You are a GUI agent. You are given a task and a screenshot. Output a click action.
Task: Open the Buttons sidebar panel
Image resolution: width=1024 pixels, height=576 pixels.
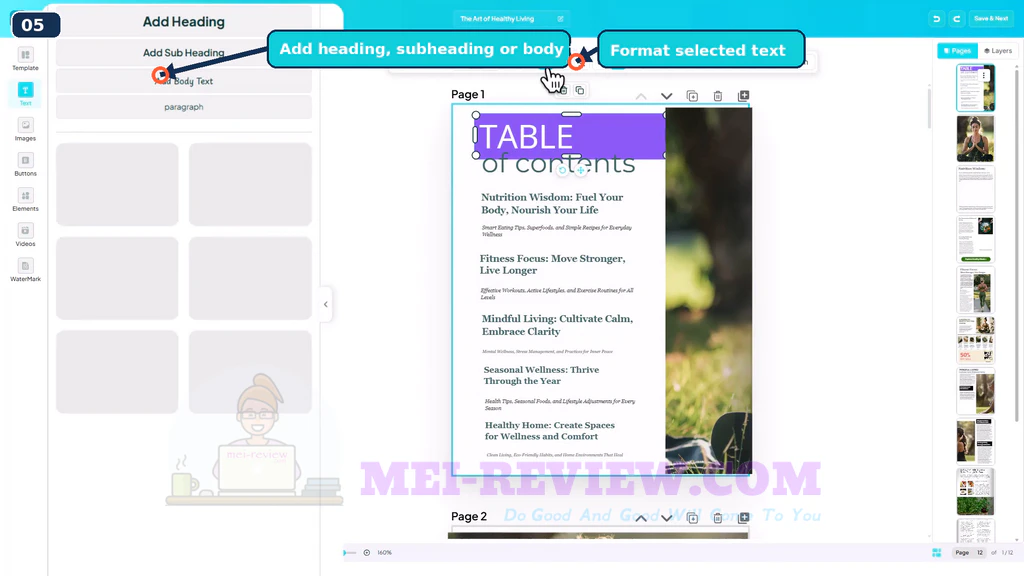[x=25, y=165]
